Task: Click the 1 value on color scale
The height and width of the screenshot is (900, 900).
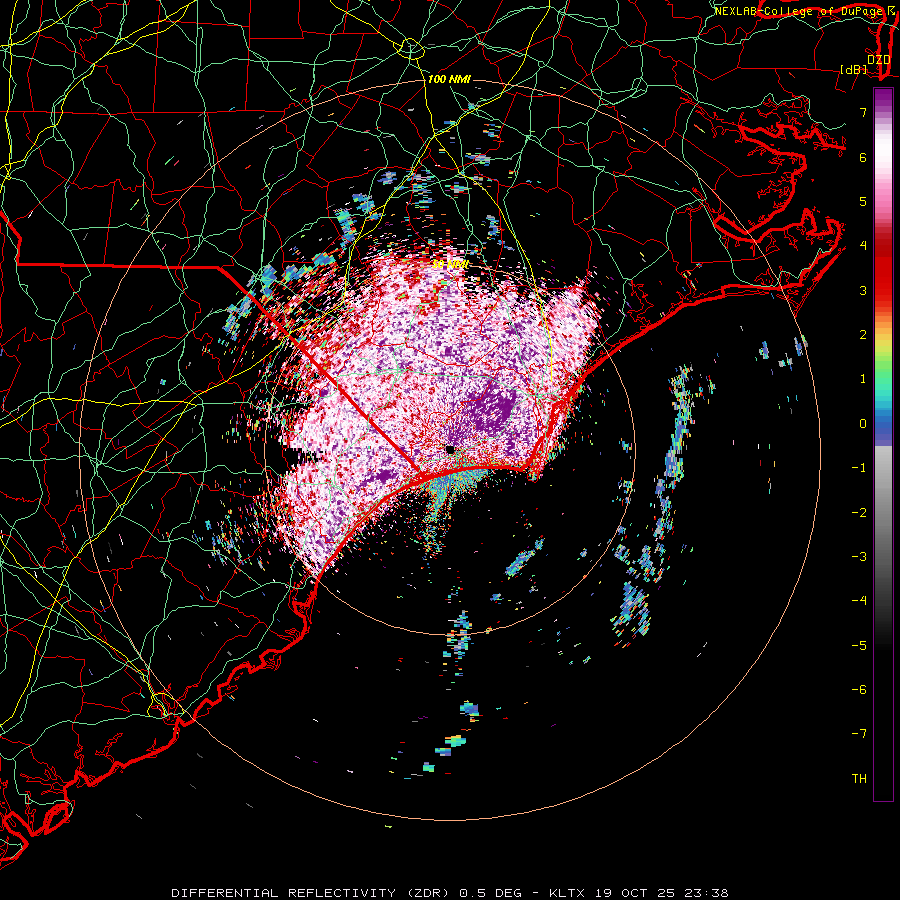Action: pyautogui.click(x=863, y=379)
